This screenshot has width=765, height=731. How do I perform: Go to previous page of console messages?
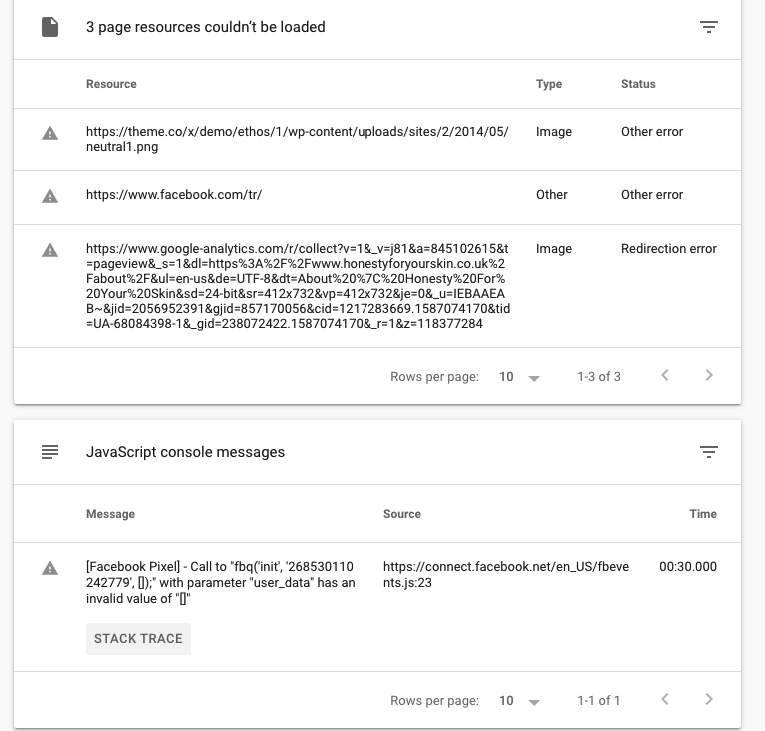(x=664, y=699)
